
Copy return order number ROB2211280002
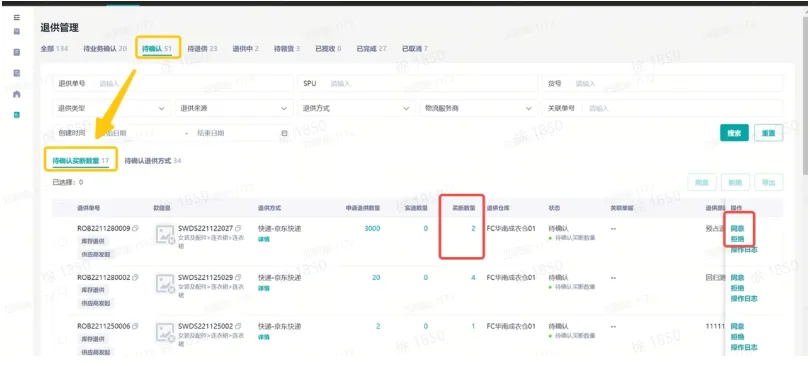tap(135, 277)
